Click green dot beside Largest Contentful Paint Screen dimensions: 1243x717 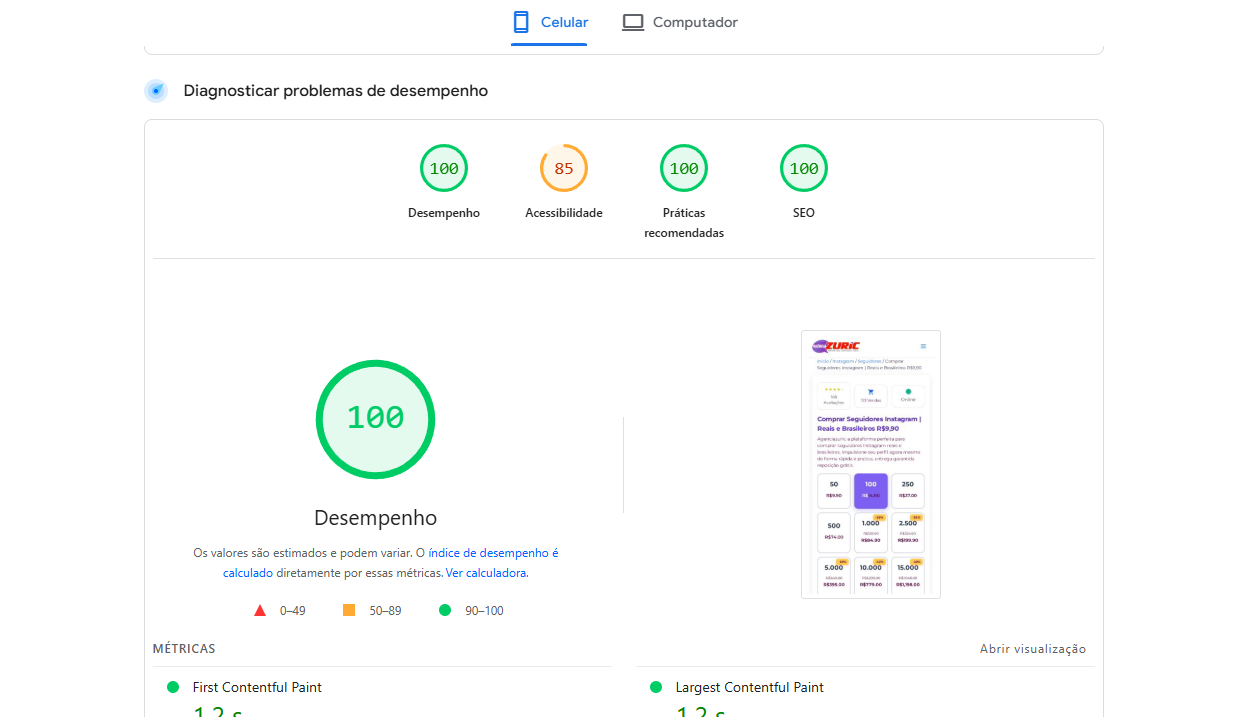tap(656, 687)
